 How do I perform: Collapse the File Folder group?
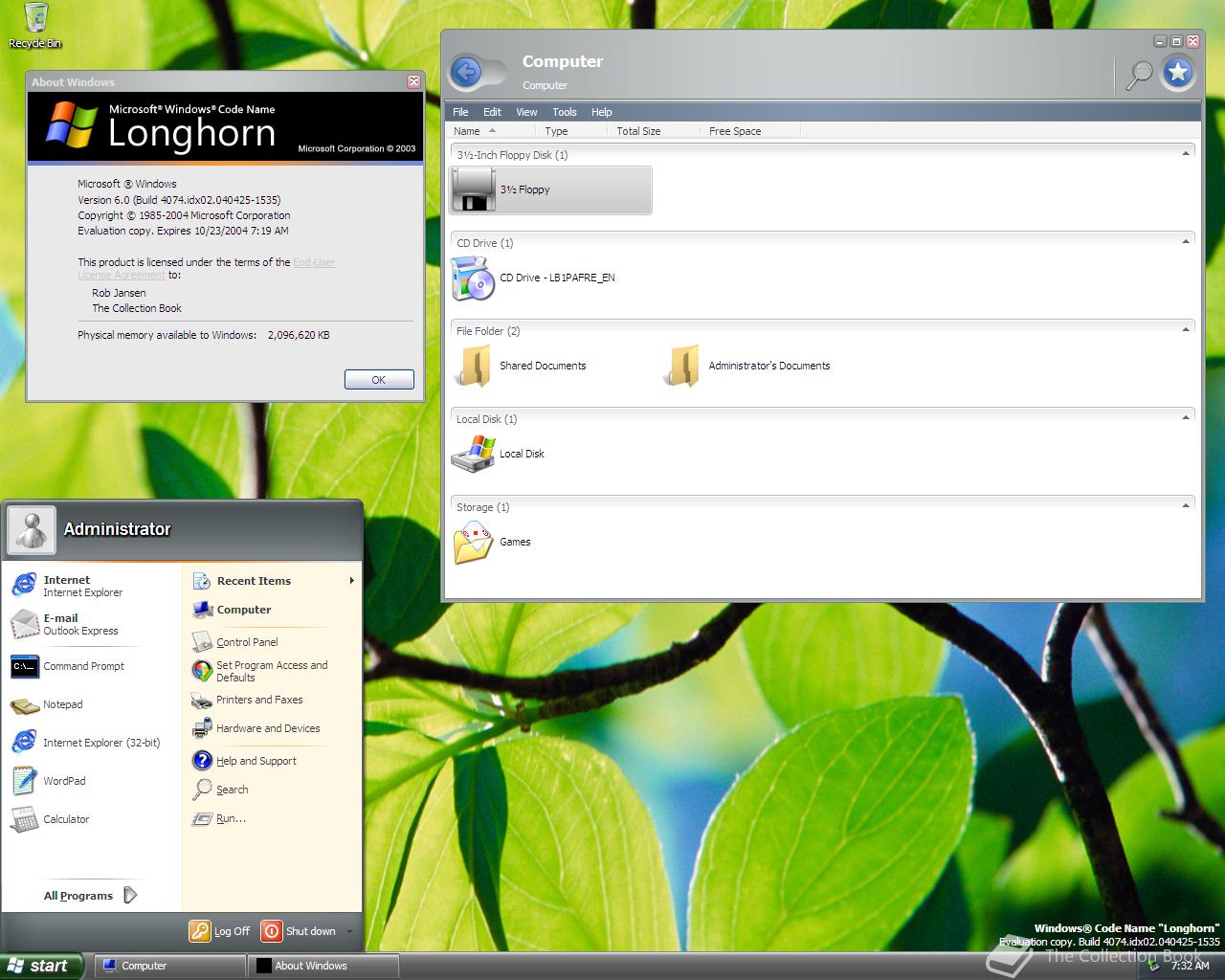click(x=1186, y=330)
